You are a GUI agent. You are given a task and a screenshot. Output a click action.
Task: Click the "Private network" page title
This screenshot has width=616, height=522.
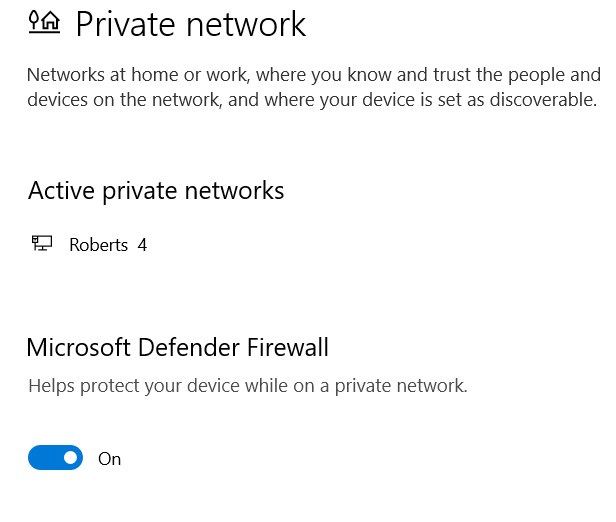click(190, 24)
